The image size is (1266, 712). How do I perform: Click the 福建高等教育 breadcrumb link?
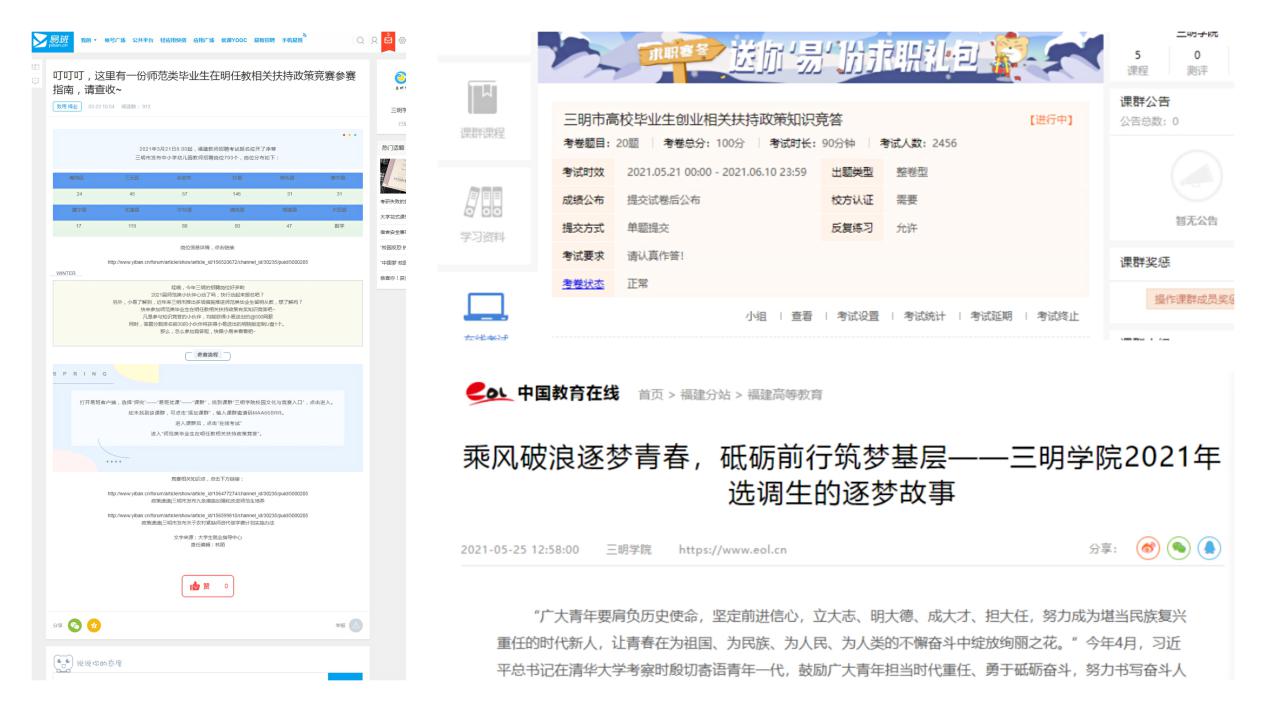tap(783, 394)
